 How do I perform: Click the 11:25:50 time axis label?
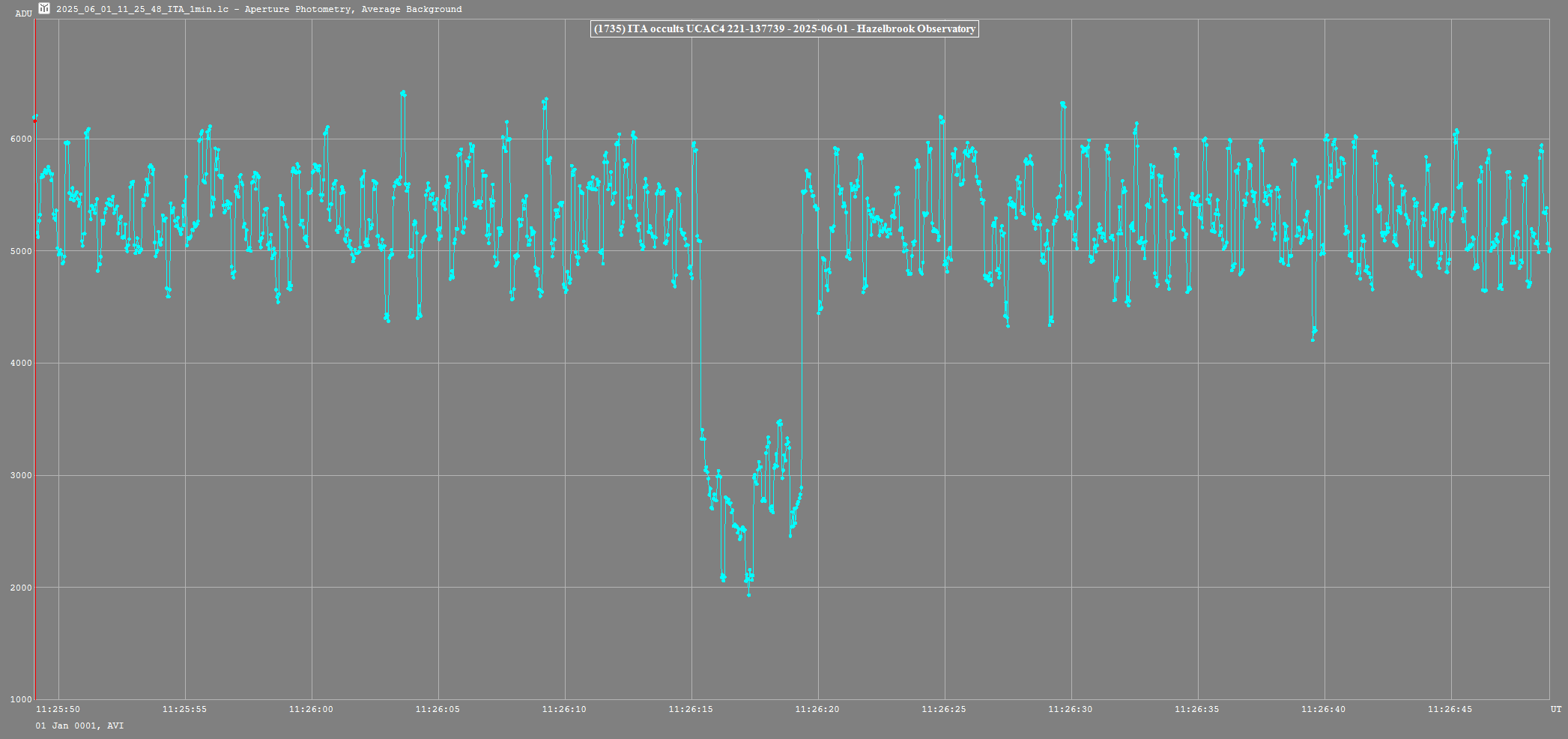tap(58, 709)
